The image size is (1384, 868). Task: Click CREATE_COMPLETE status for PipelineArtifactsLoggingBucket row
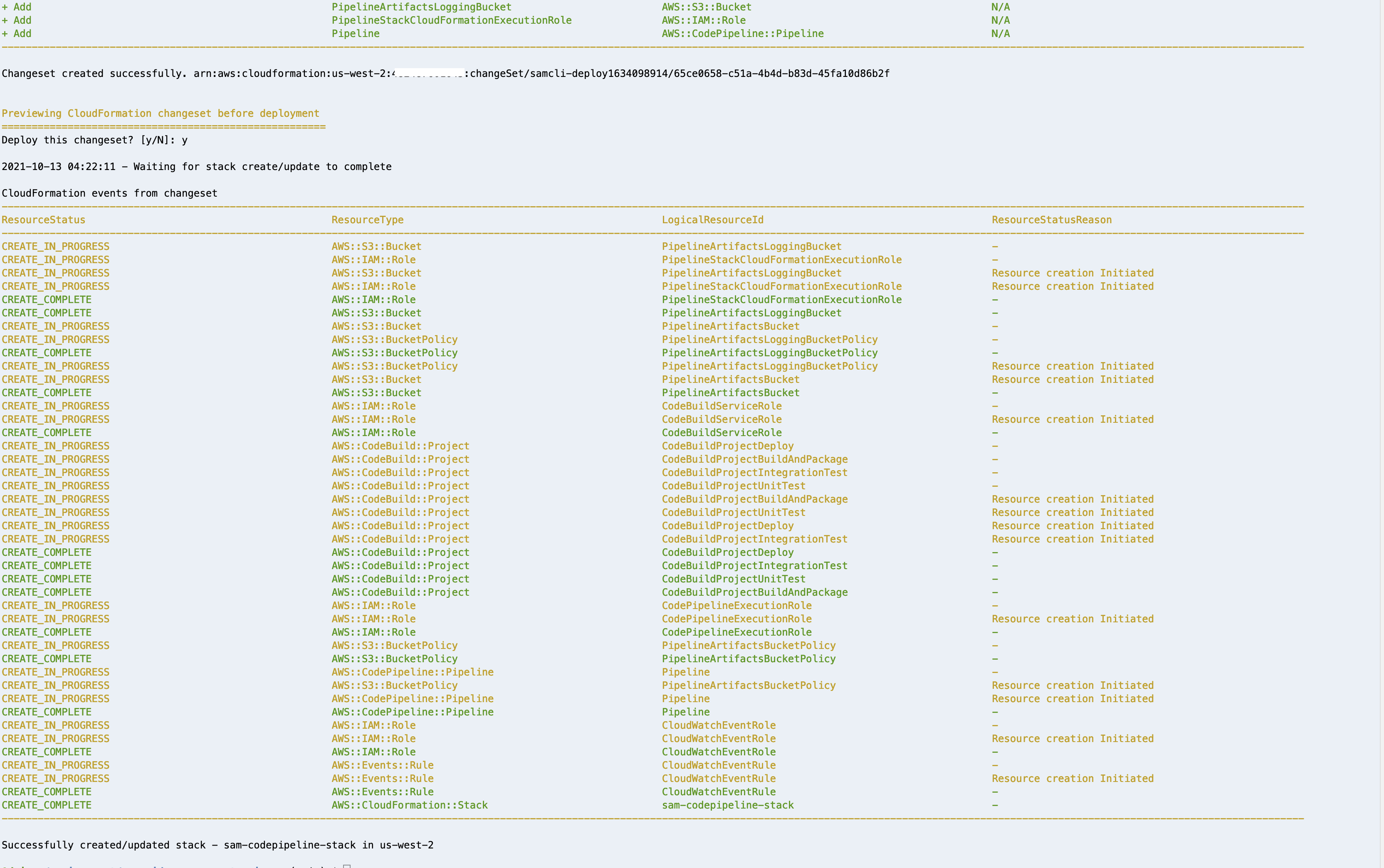(x=47, y=313)
